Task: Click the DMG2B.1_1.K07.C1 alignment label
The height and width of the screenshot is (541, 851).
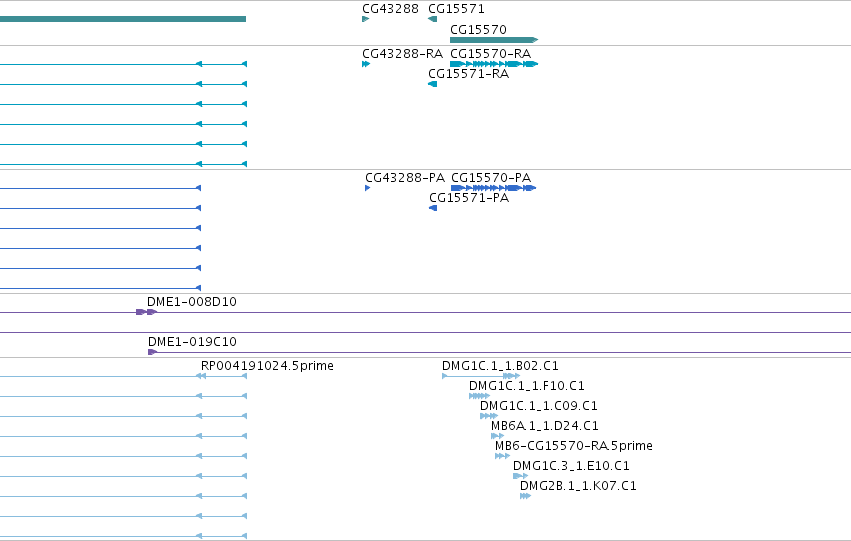Action: tap(578, 486)
